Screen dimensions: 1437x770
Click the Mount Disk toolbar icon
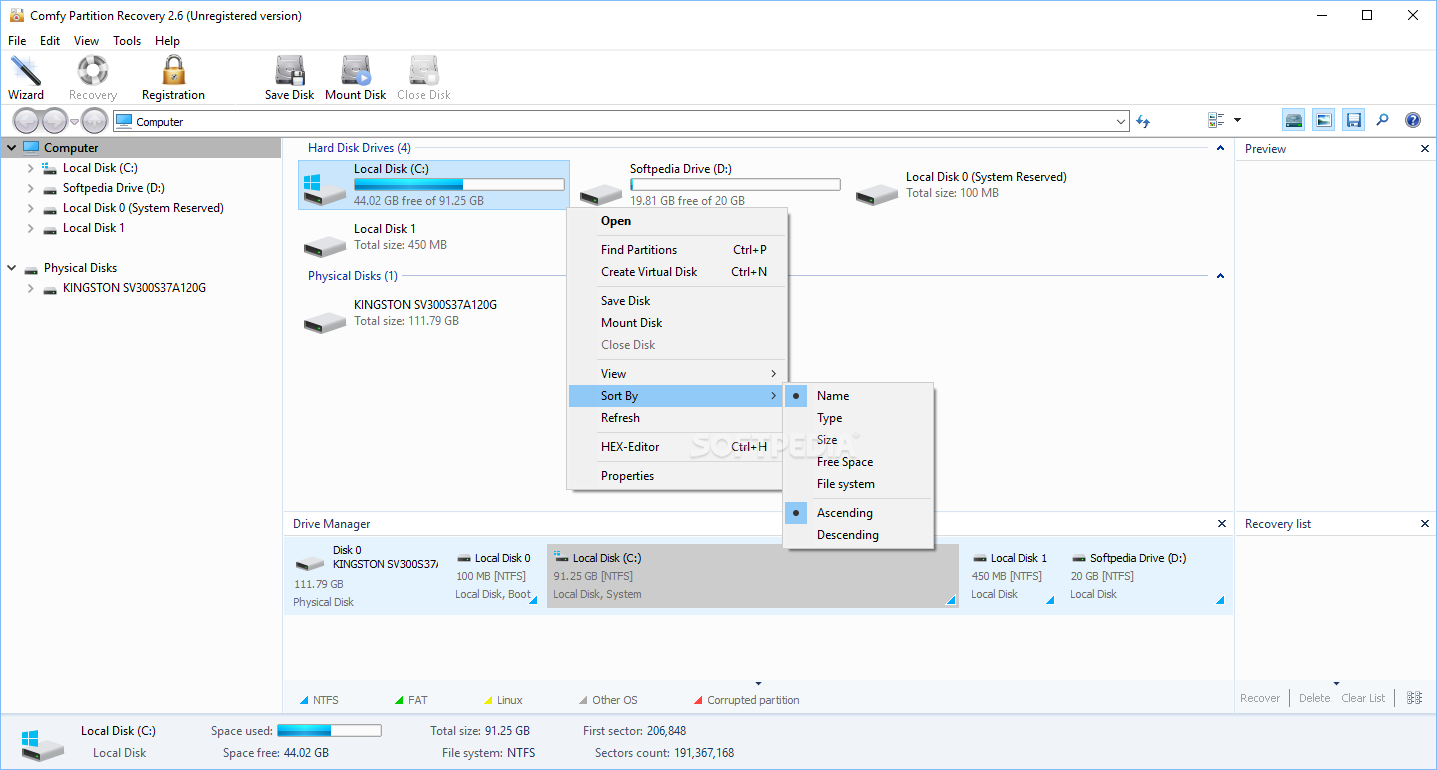point(356,71)
